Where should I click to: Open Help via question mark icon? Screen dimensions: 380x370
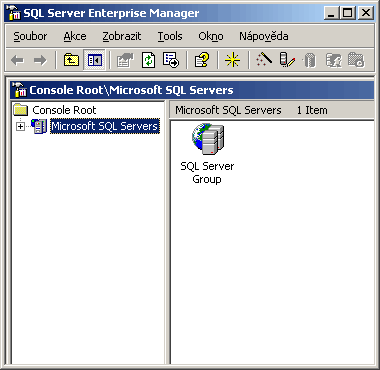(202, 60)
